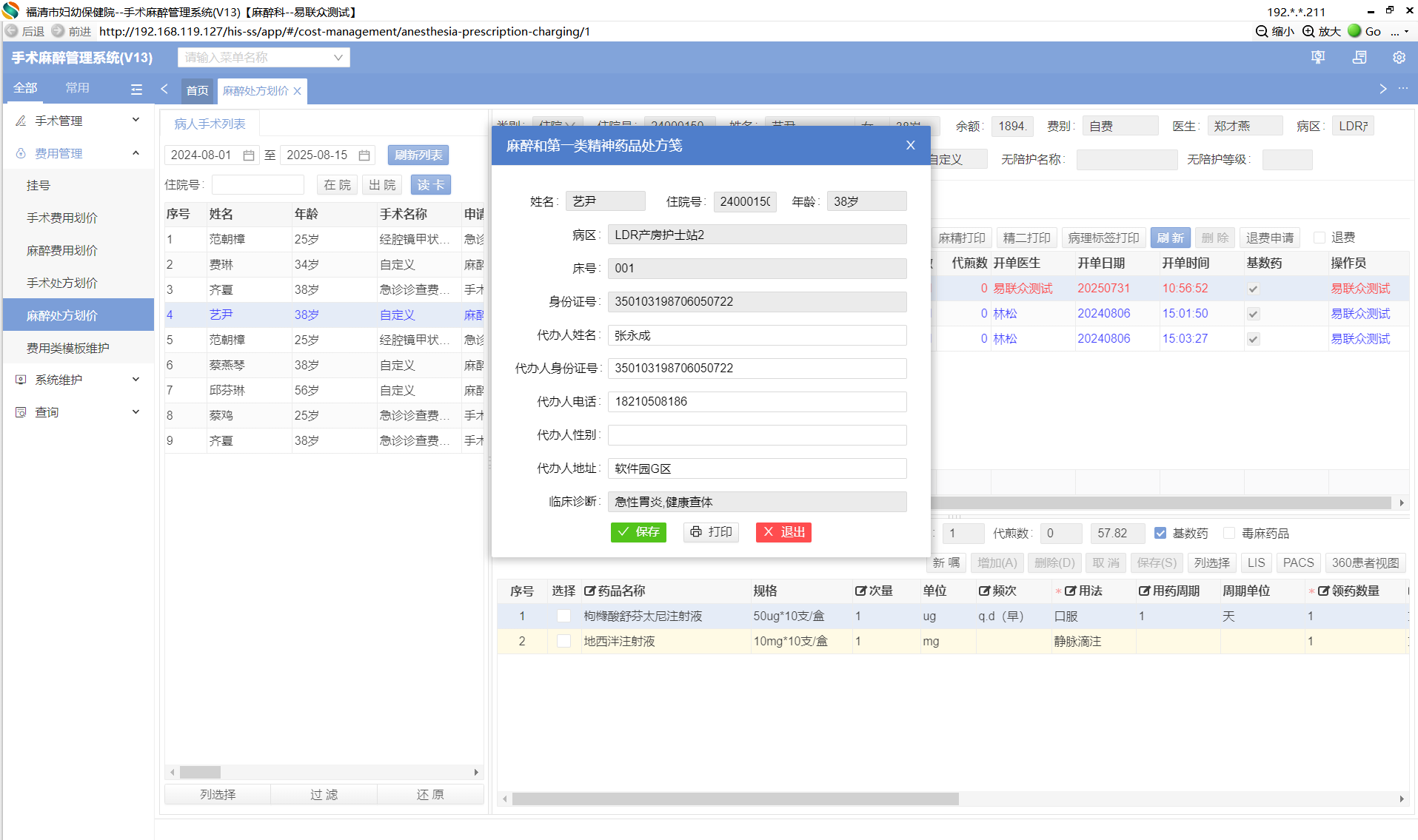Open the settings gear icon in header
Viewport: 1418px width, 840px height.
pos(1399,58)
